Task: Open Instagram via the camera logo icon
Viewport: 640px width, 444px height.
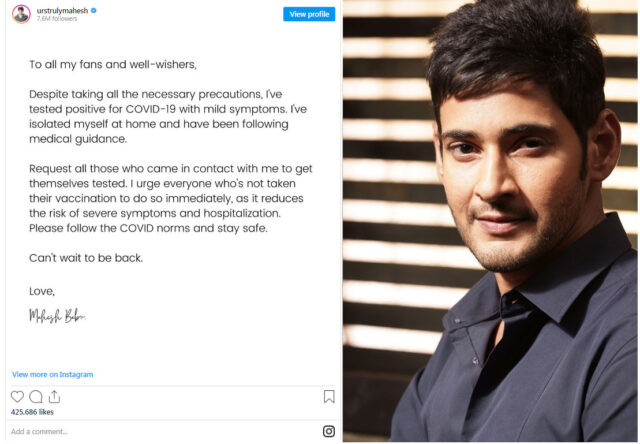Action: click(x=329, y=431)
